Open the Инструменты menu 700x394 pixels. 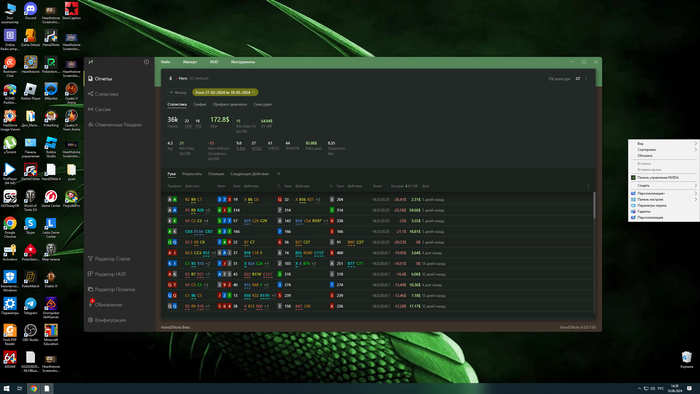pyautogui.click(x=243, y=62)
